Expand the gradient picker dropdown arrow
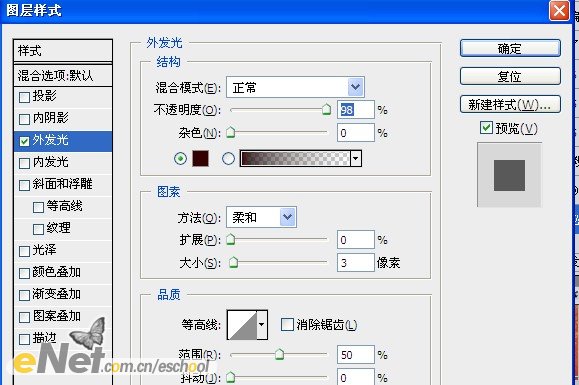Viewport: 579px width, 385px height. pyautogui.click(x=355, y=158)
